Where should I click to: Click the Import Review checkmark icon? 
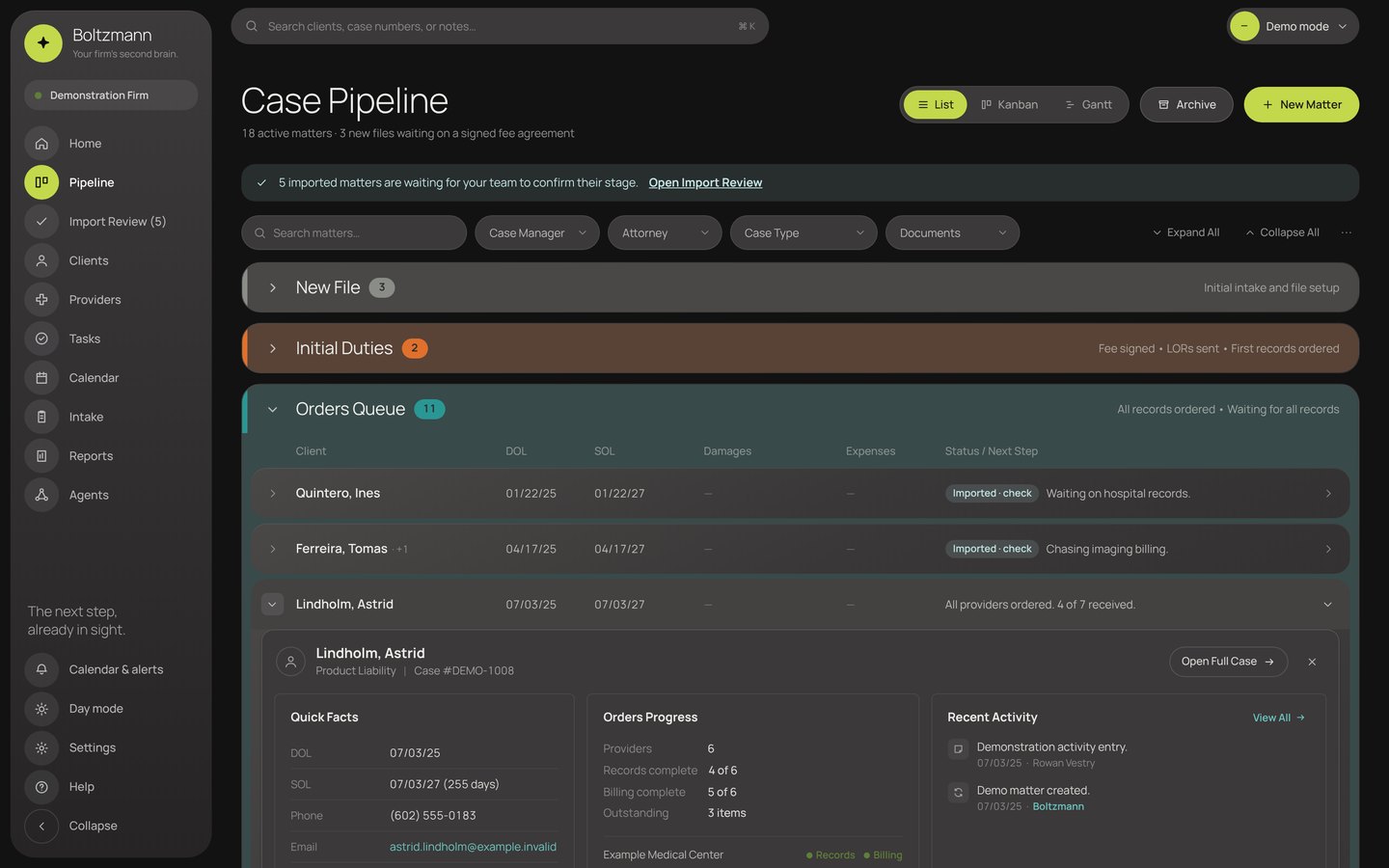tap(41, 222)
